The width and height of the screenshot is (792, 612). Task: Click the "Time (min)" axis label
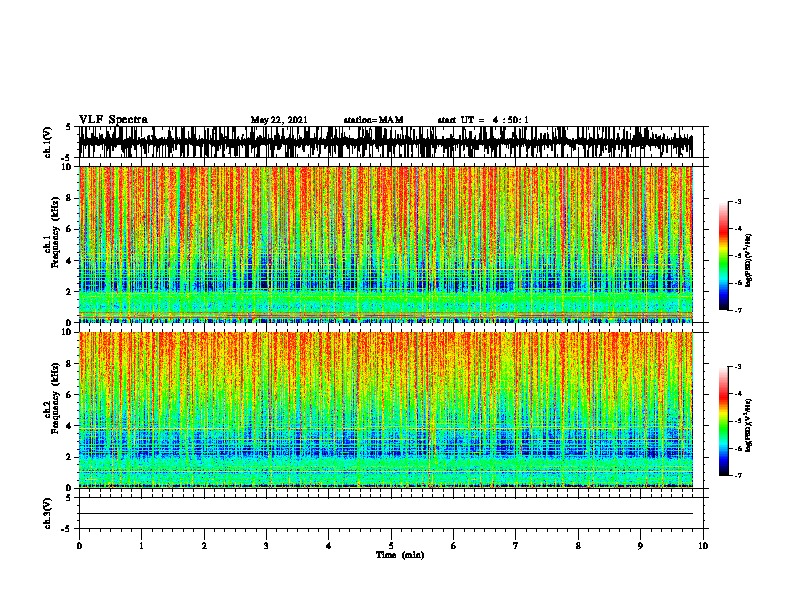click(400, 555)
